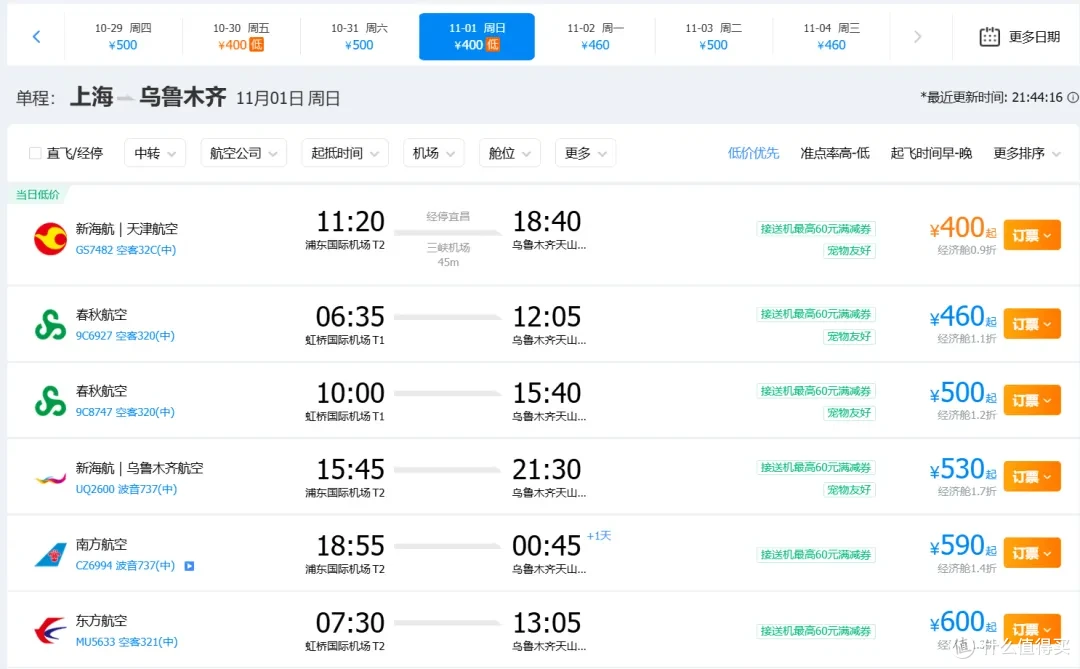The height and width of the screenshot is (669, 1080).
Task: Select the 11-03 周二 date tab
Action: pos(713,37)
